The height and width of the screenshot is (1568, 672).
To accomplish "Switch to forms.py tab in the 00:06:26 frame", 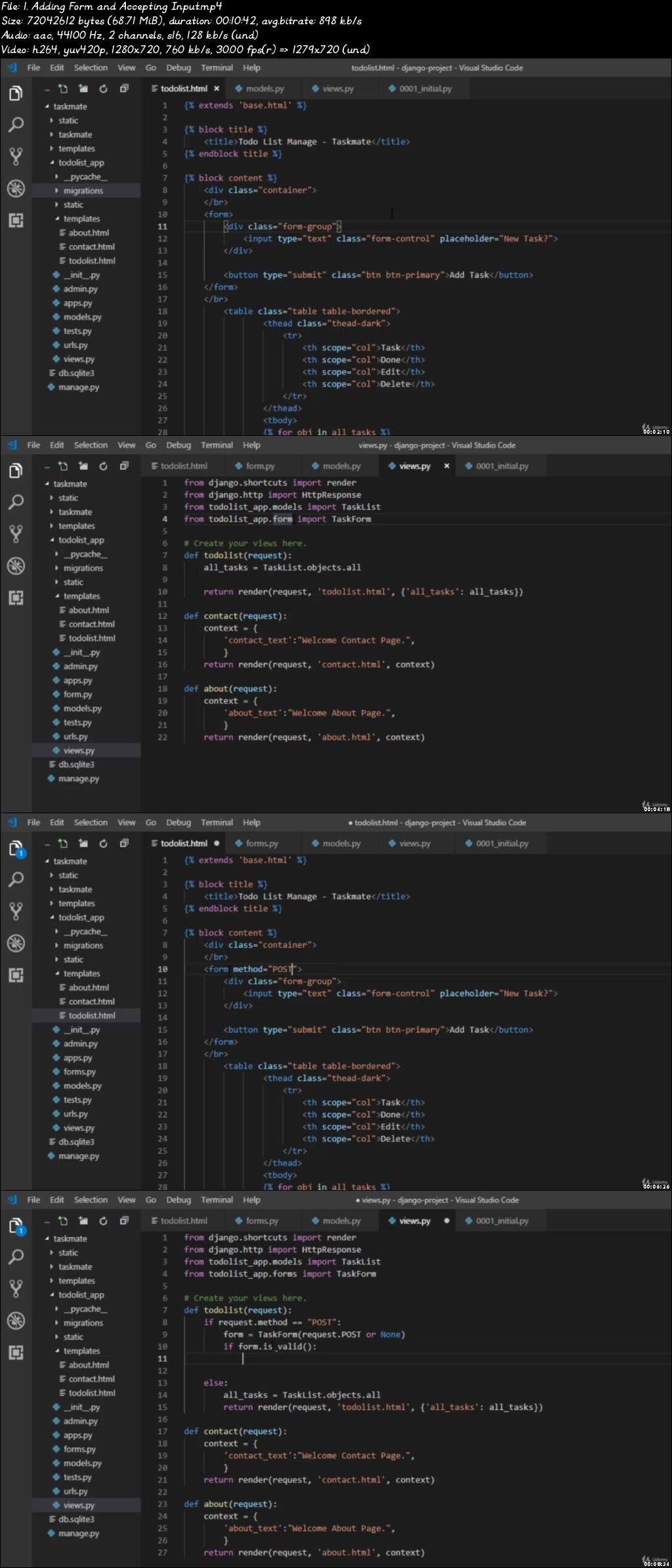I will [262, 843].
